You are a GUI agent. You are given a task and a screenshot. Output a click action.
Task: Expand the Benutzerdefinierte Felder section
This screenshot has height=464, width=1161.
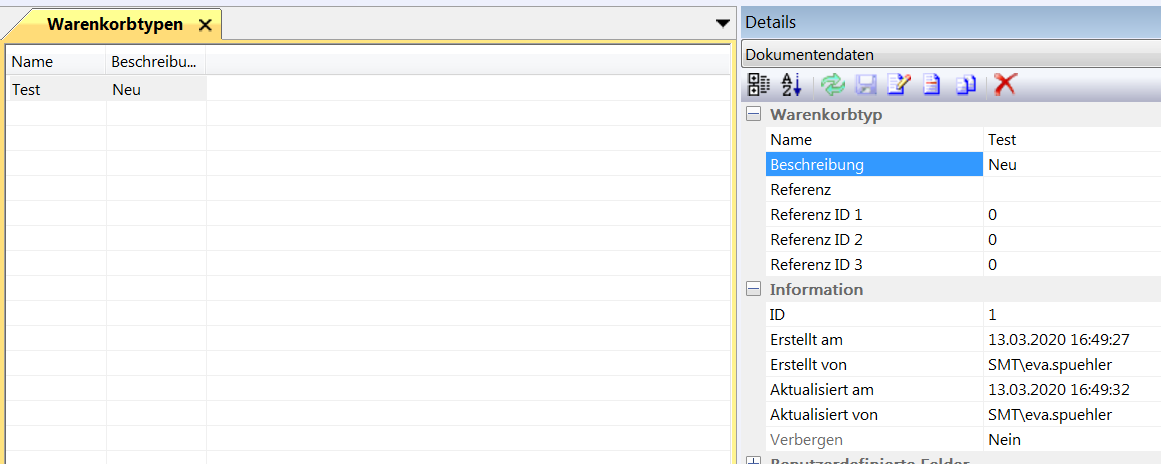tap(753, 460)
